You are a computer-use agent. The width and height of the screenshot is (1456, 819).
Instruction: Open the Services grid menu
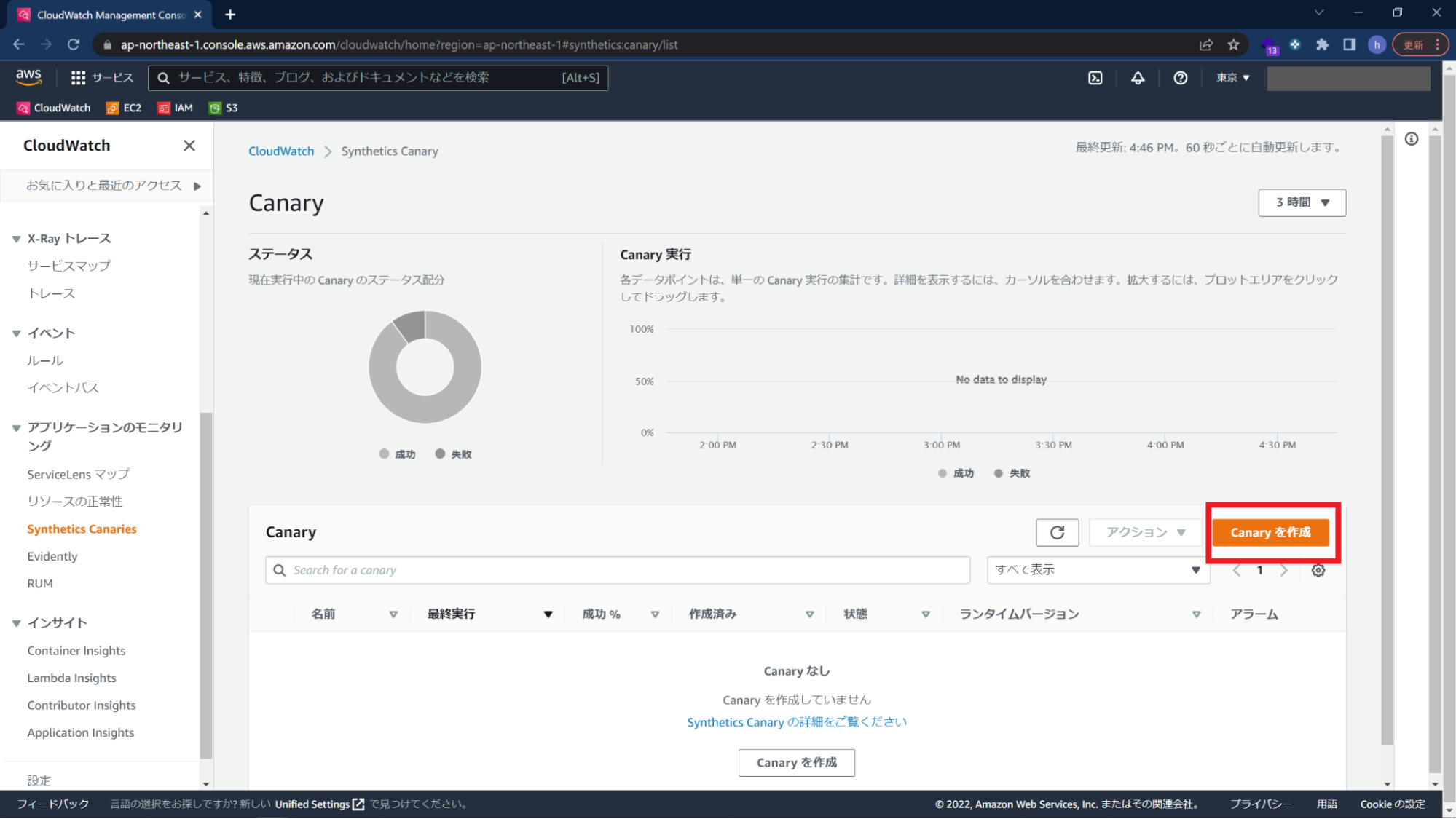[102, 77]
